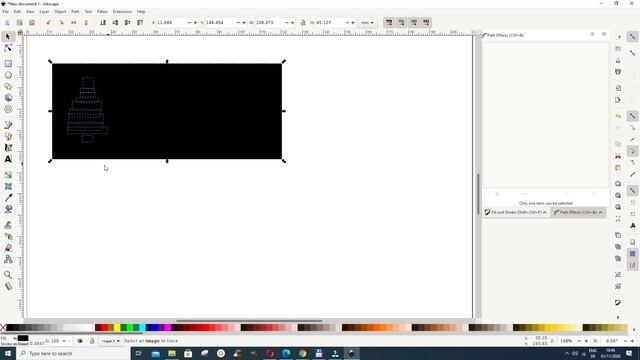640x360 pixels.
Task: Toggle the first affect-transform button after units
Action: 389,22
